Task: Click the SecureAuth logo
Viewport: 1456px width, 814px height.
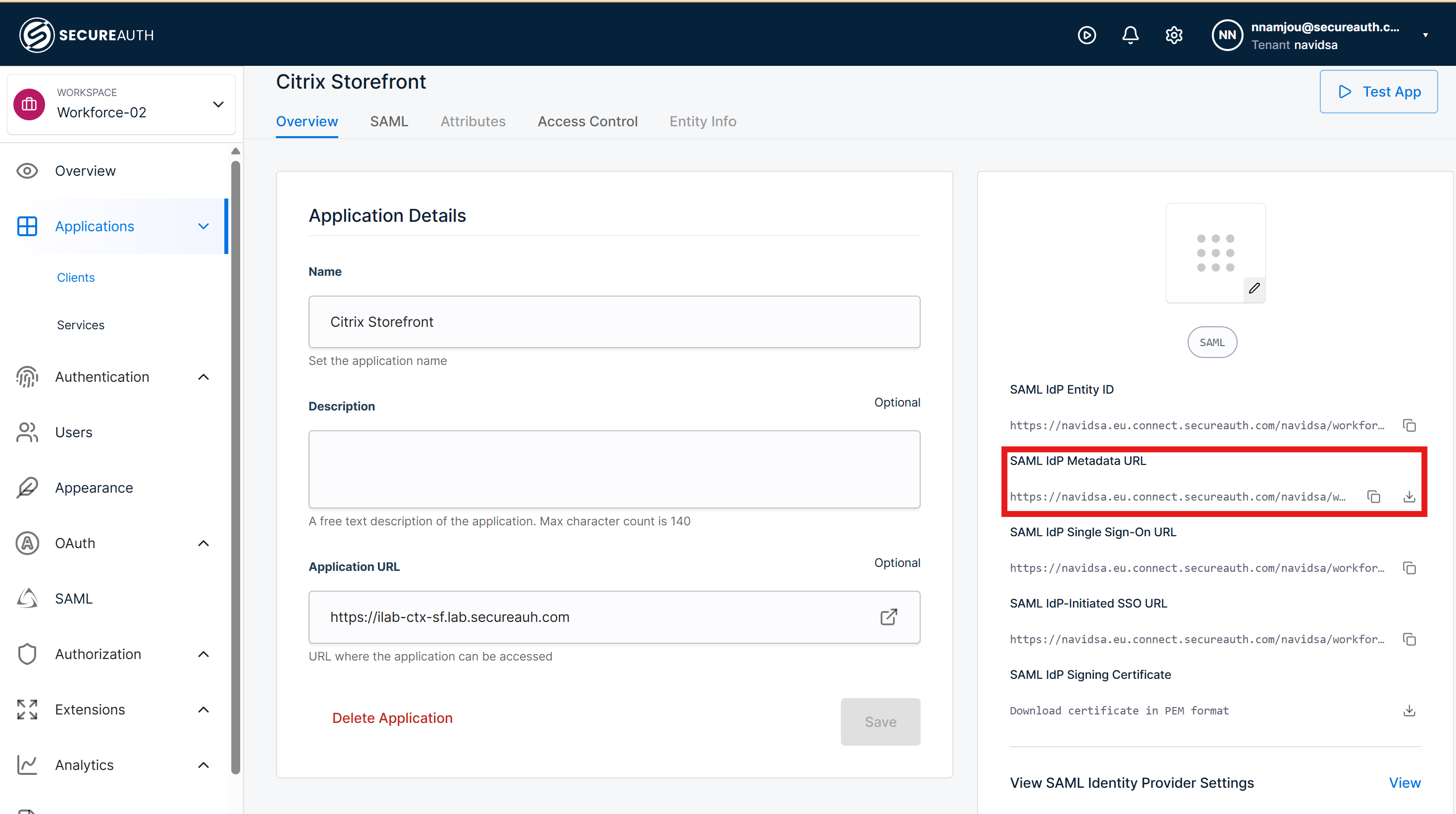Action: tap(87, 35)
